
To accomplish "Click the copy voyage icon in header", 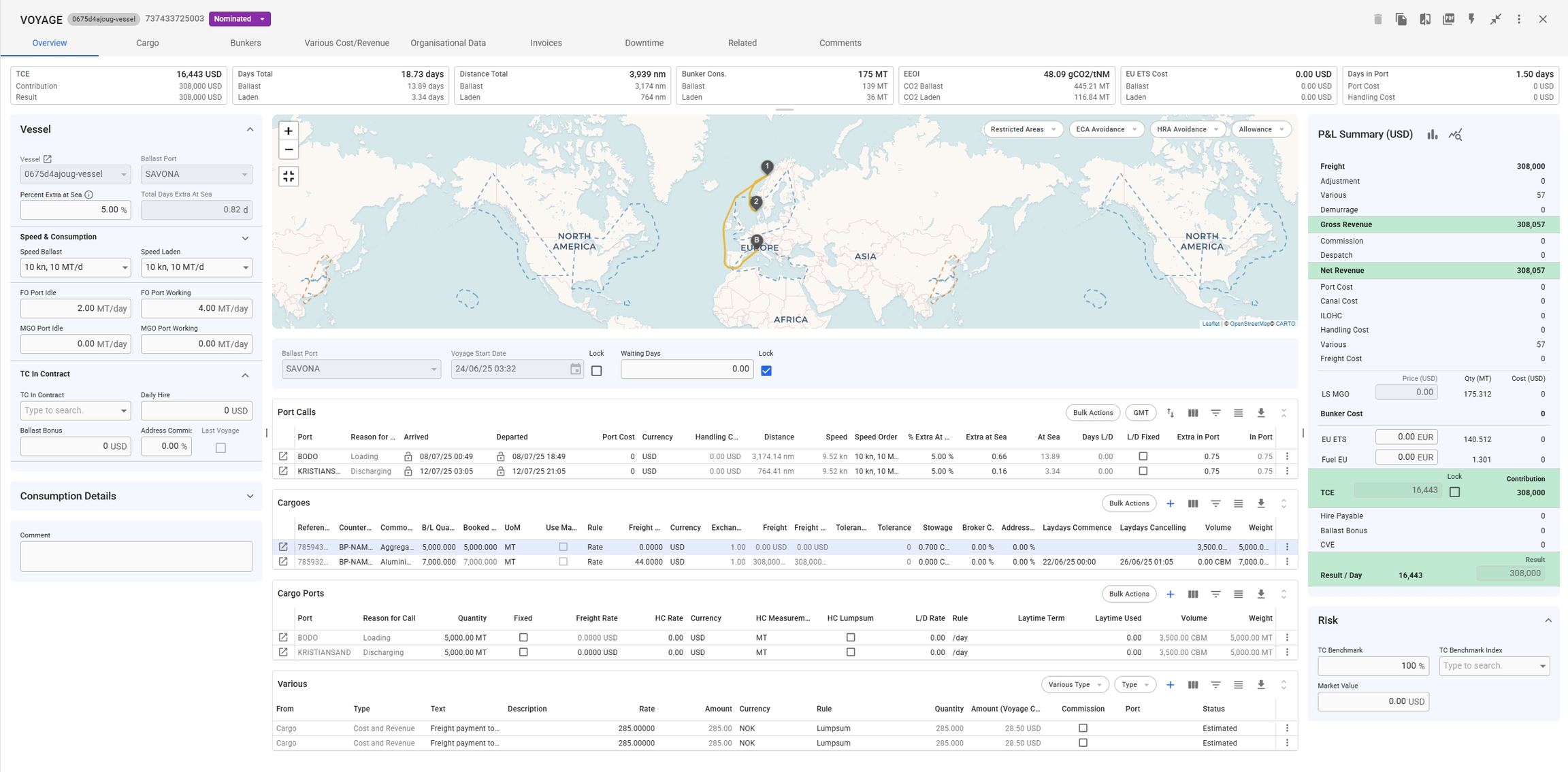I will [1401, 19].
